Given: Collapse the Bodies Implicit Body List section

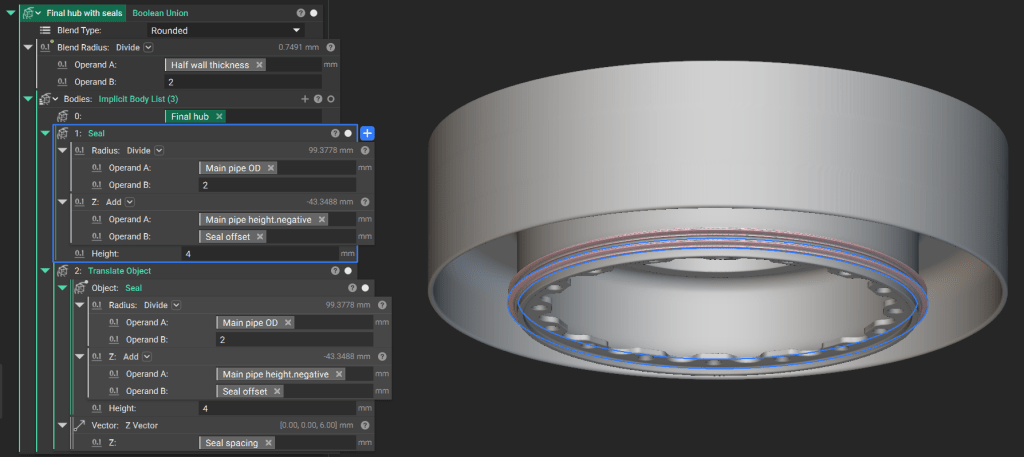Looking at the screenshot, I should pos(28,99).
